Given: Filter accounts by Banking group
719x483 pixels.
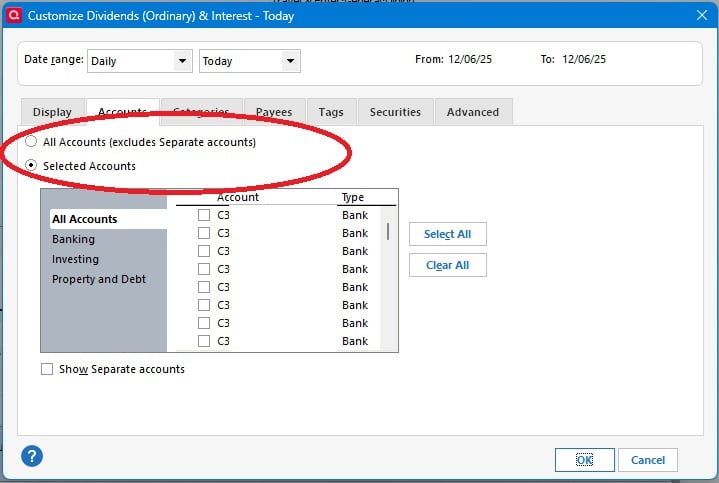Looking at the screenshot, I should tap(73, 239).
